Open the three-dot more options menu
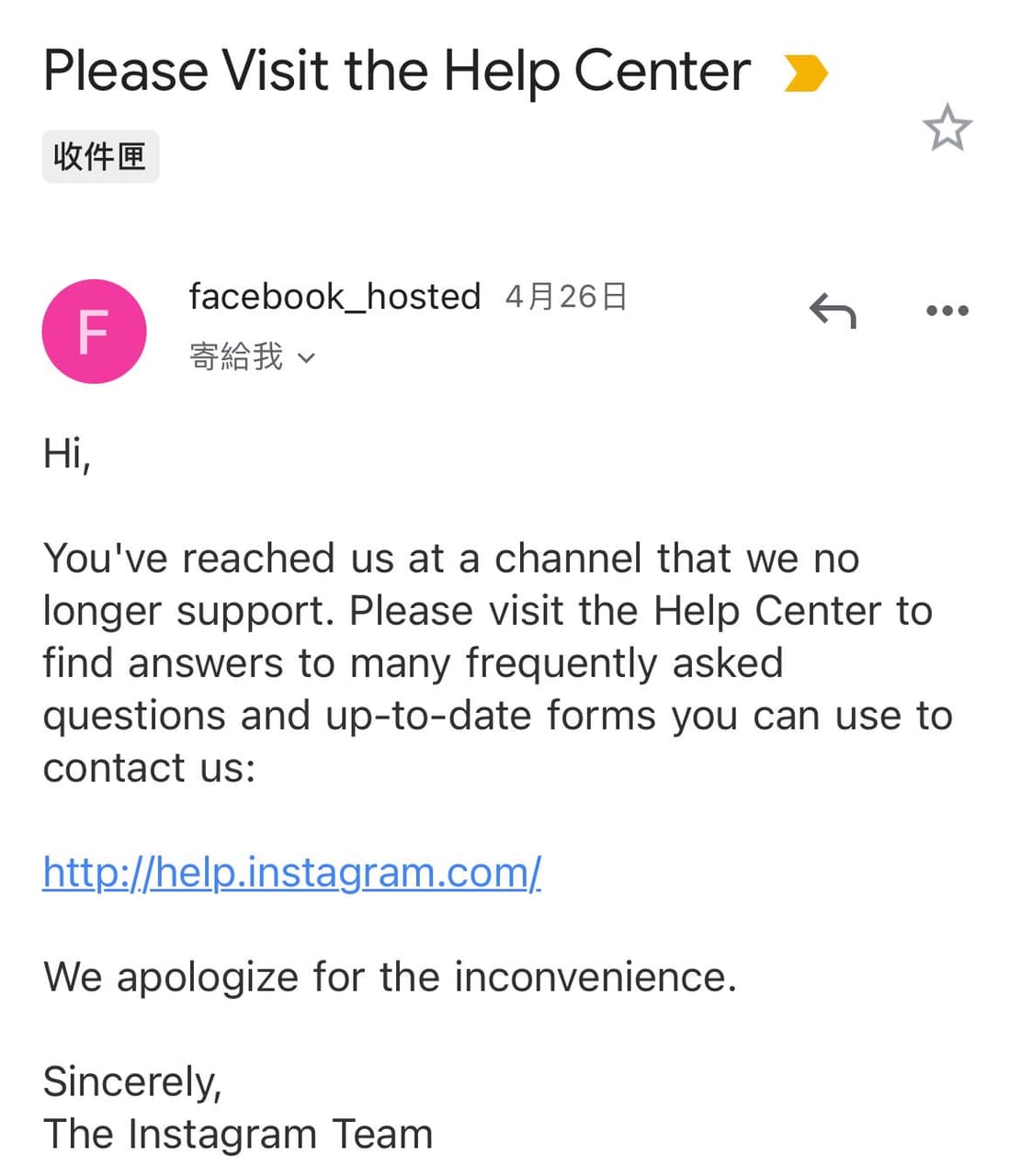This screenshot has height=1176, width=1021. point(947,311)
